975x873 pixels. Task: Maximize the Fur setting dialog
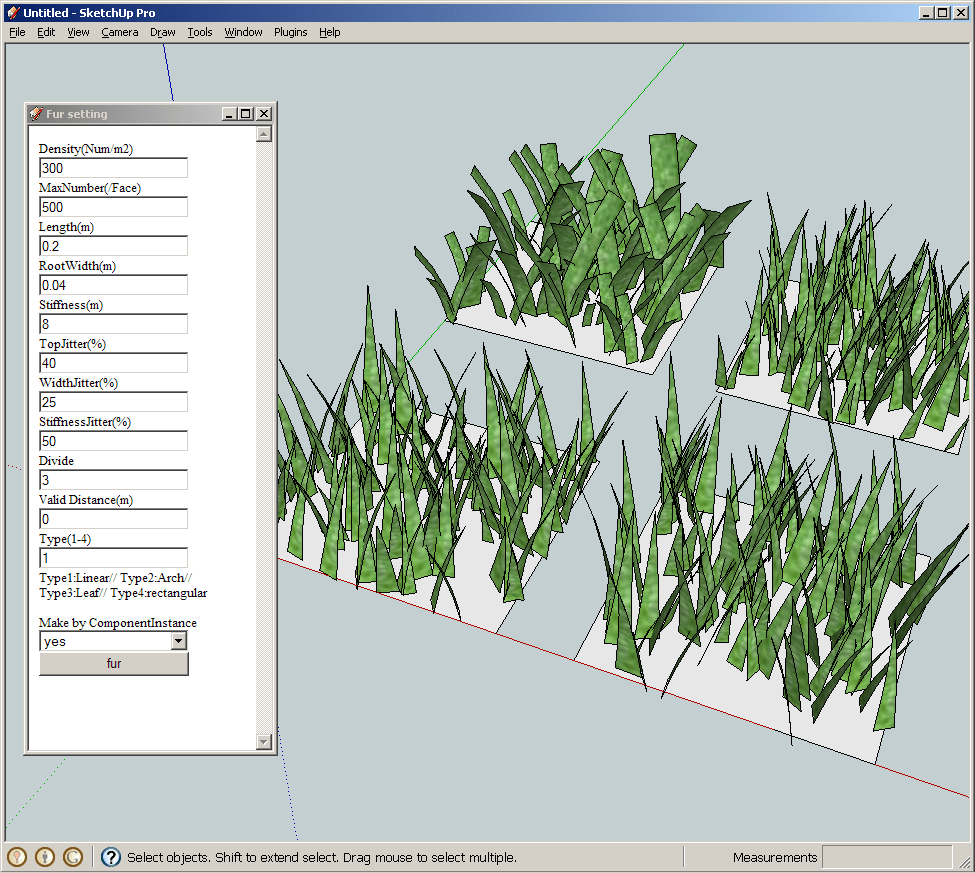coord(246,114)
